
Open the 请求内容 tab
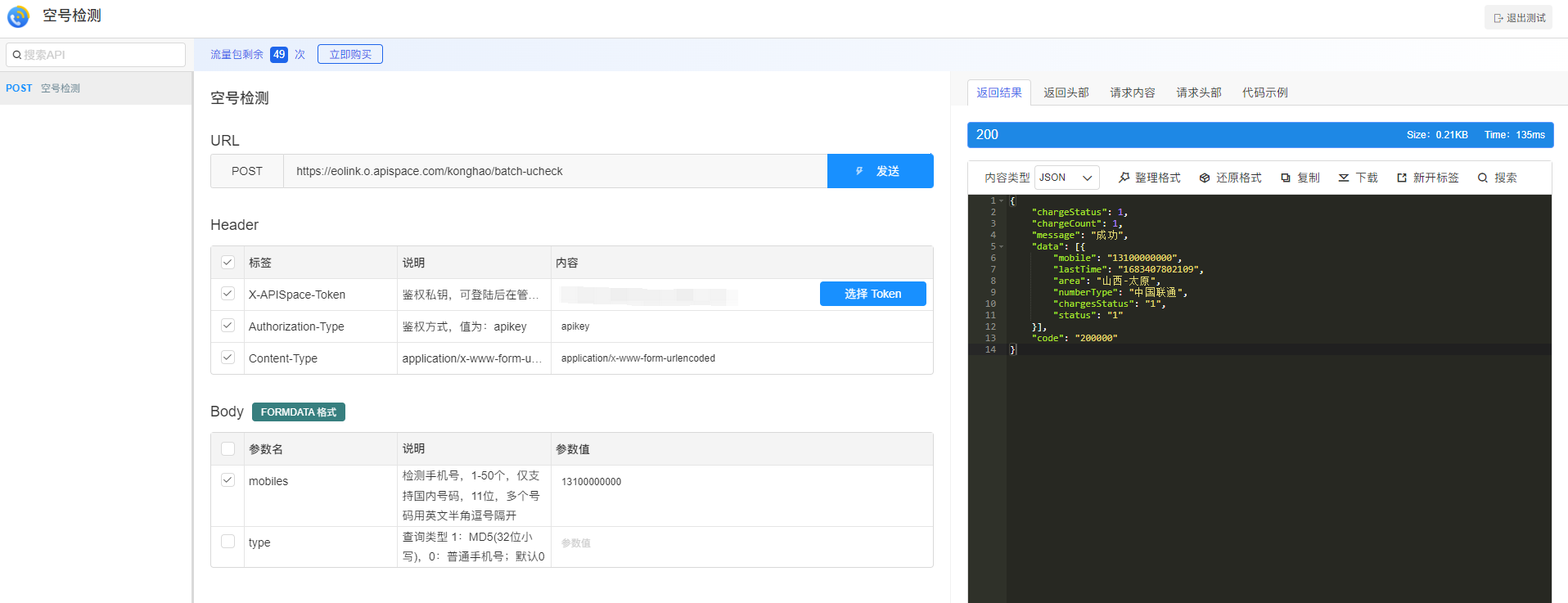point(1133,92)
